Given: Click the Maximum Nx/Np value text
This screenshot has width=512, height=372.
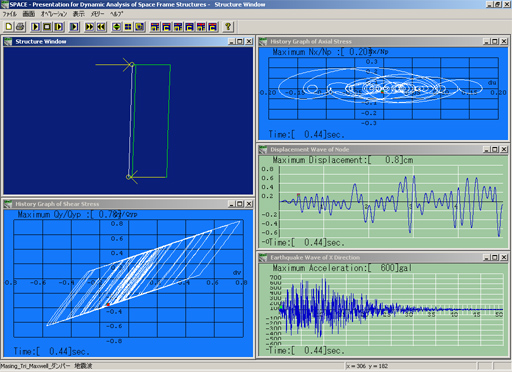Looking at the screenshot, I should 322,52.
